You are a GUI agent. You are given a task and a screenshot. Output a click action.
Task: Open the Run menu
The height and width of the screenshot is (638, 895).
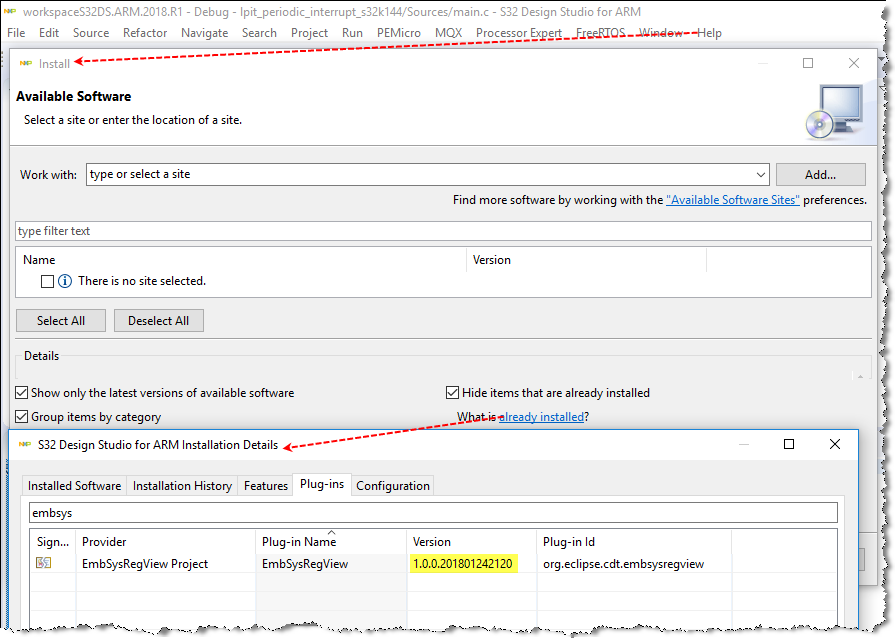(352, 33)
